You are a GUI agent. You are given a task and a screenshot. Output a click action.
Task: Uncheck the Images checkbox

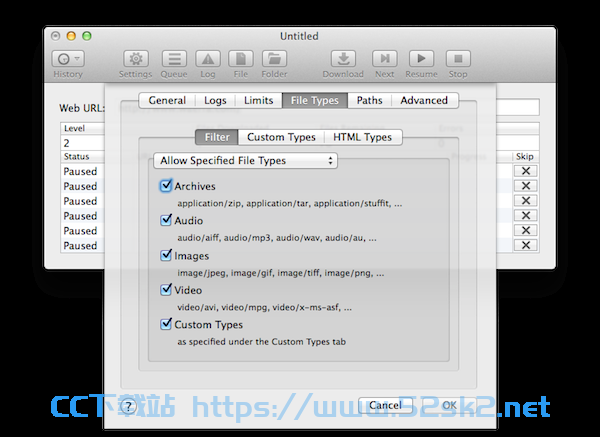pyautogui.click(x=166, y=255)
